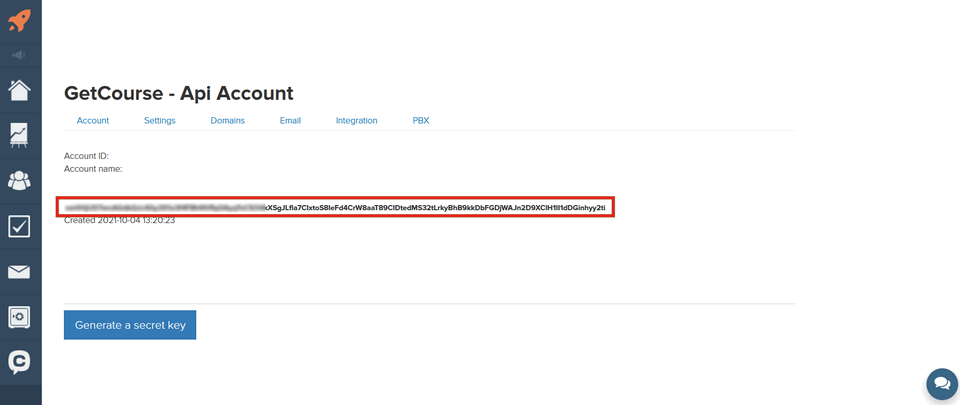
Task: Open the envelope messages icon
Action: pos(19,272)
